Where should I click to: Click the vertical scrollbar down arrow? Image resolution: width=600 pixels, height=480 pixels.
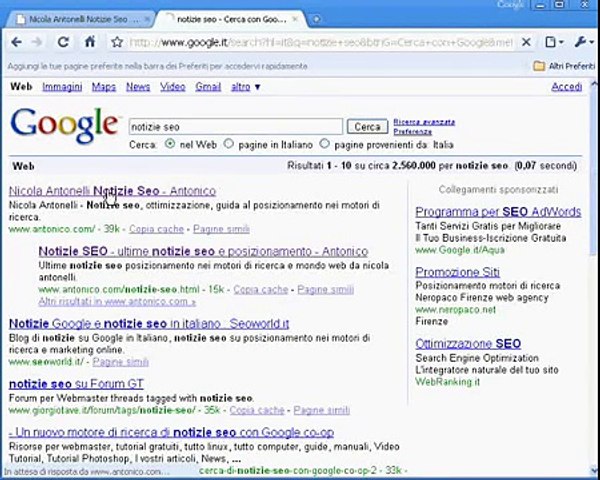tap(594, 471)
